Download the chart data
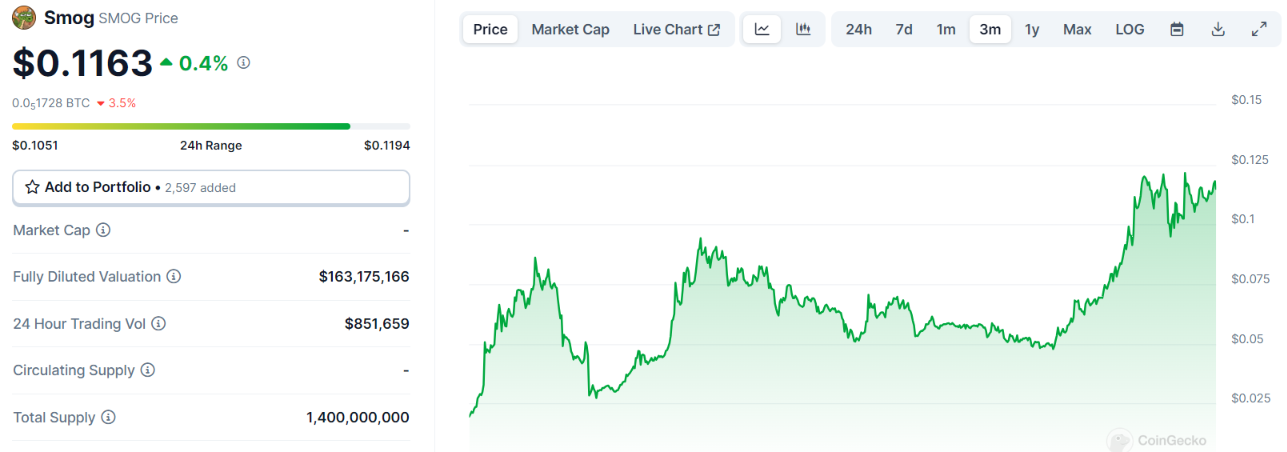The height and width of the screenshot is (452, 1287). [1218, 29]
